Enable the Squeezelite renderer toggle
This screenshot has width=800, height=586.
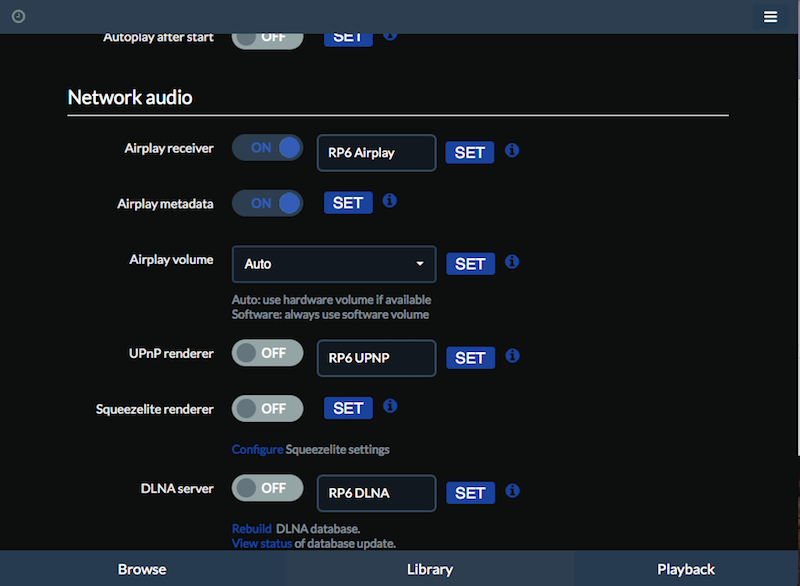267,409
